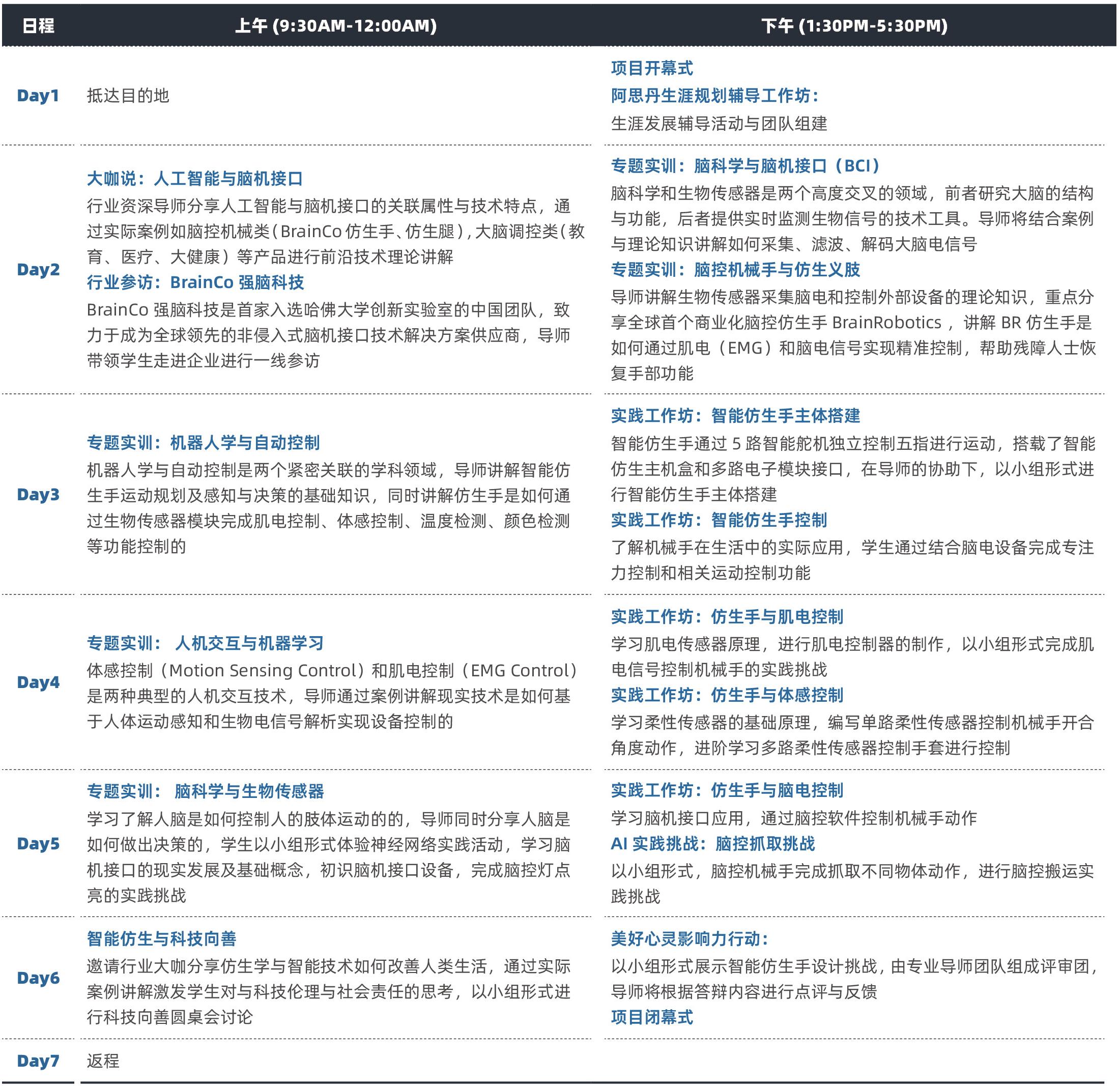
Task: Click 专题实训：脑科学与生物传感器 heading
Action: 205,791
